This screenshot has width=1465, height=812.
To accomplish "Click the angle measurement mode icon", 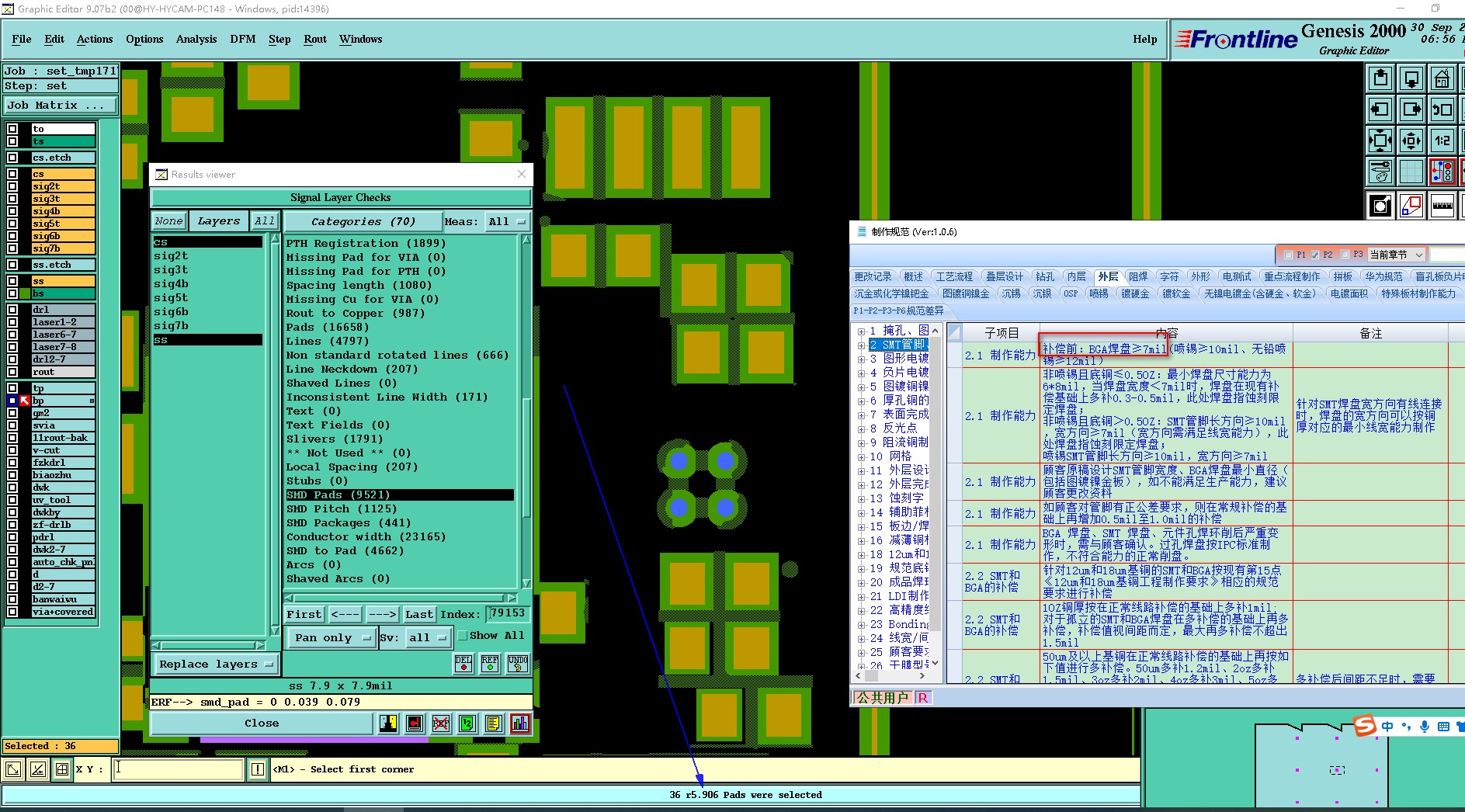I will click(37, 769).
